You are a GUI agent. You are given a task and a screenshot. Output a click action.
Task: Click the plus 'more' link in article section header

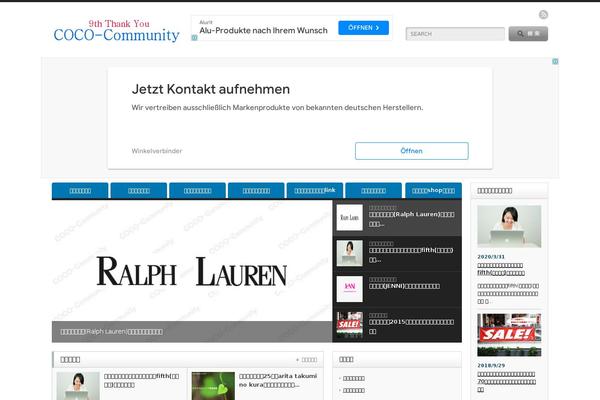pos(306,359)
